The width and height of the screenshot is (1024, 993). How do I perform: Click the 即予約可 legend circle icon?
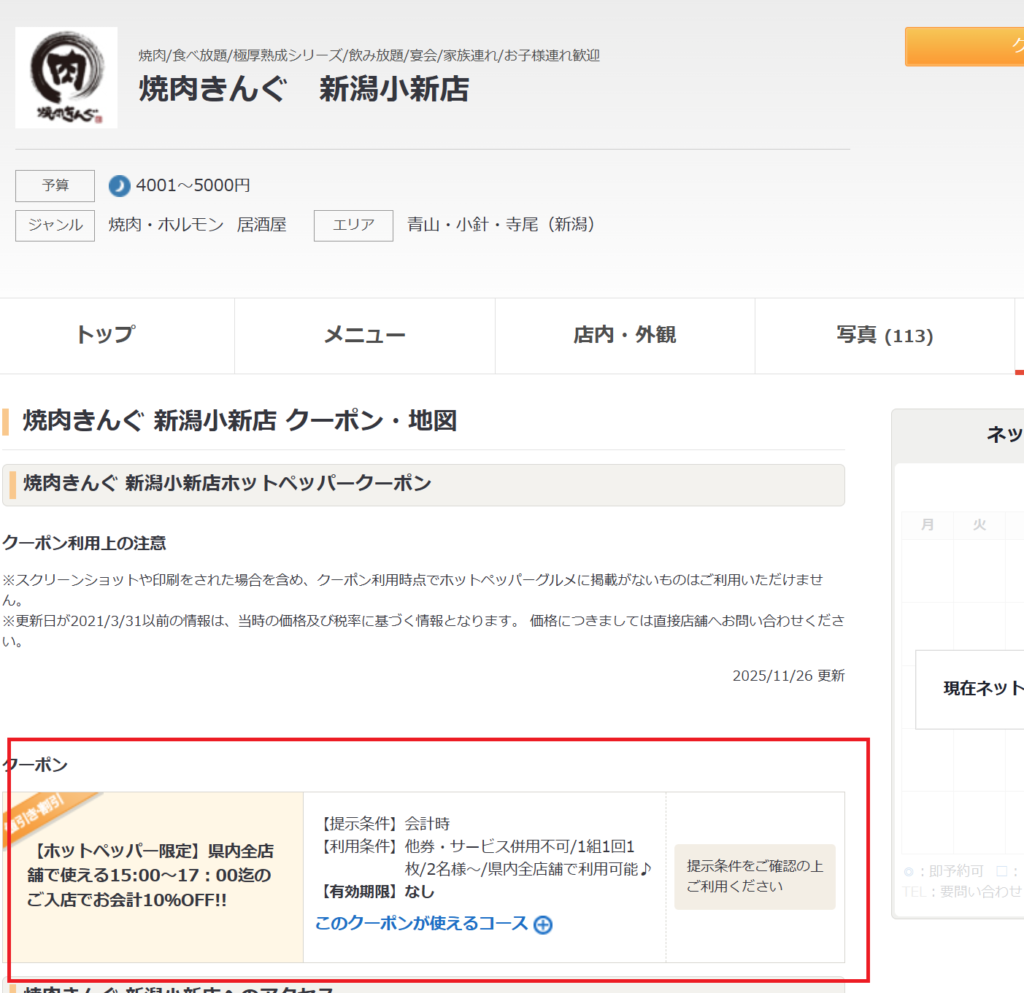[908, 871]
